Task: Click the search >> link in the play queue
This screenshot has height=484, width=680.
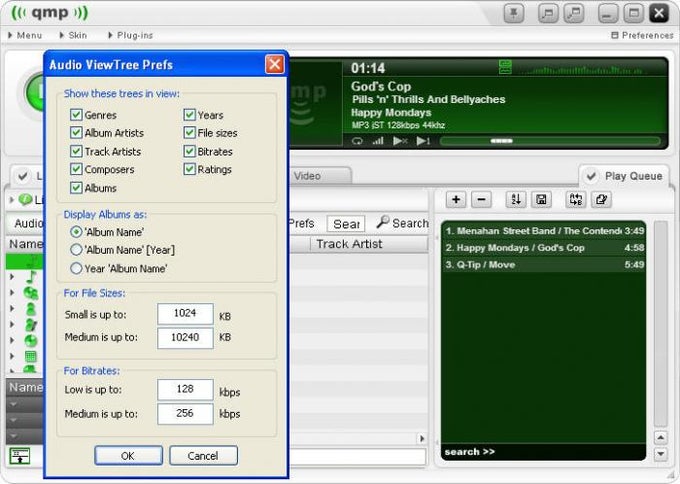Action: tap(470, 451)
